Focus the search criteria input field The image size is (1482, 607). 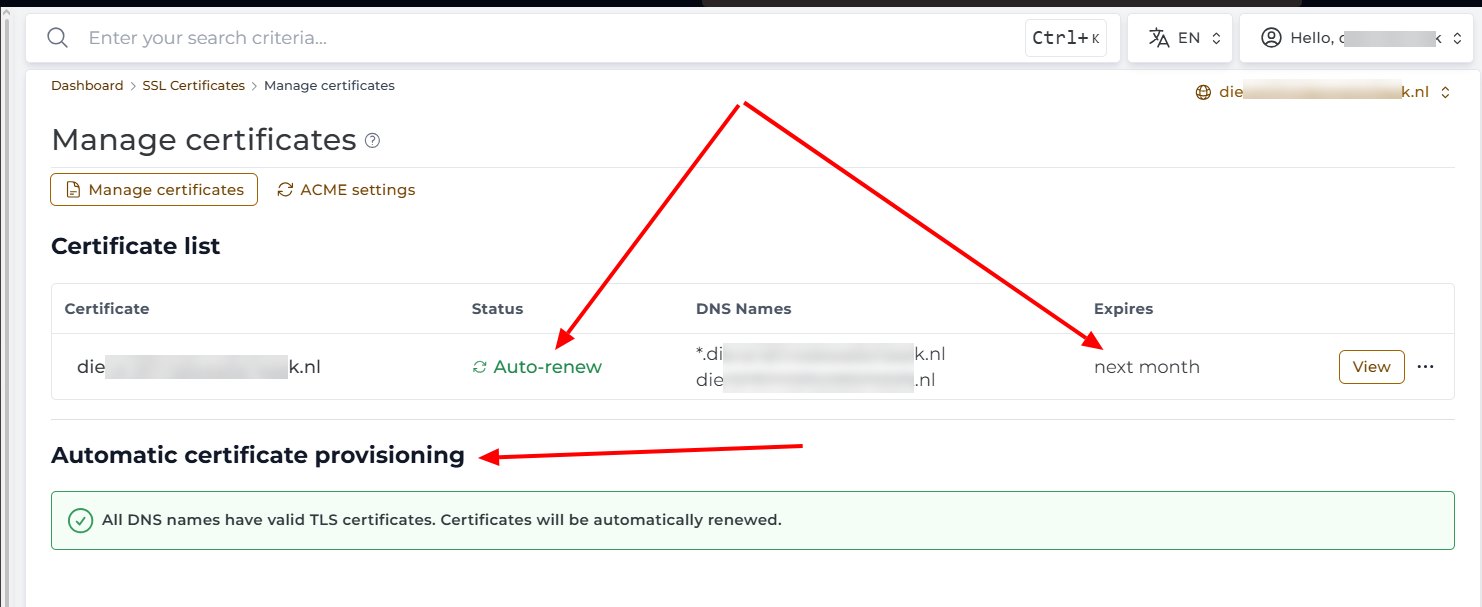point(552,38)
